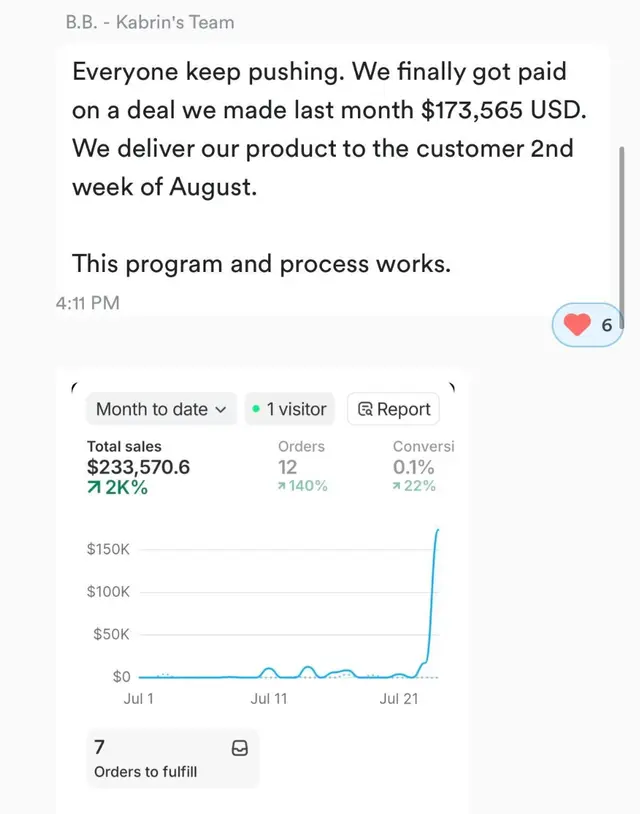Image resolution: width=640 pixels, height=814 pixels.
Task: Click the Conversion 22% trend indicator
Action: 413,486
